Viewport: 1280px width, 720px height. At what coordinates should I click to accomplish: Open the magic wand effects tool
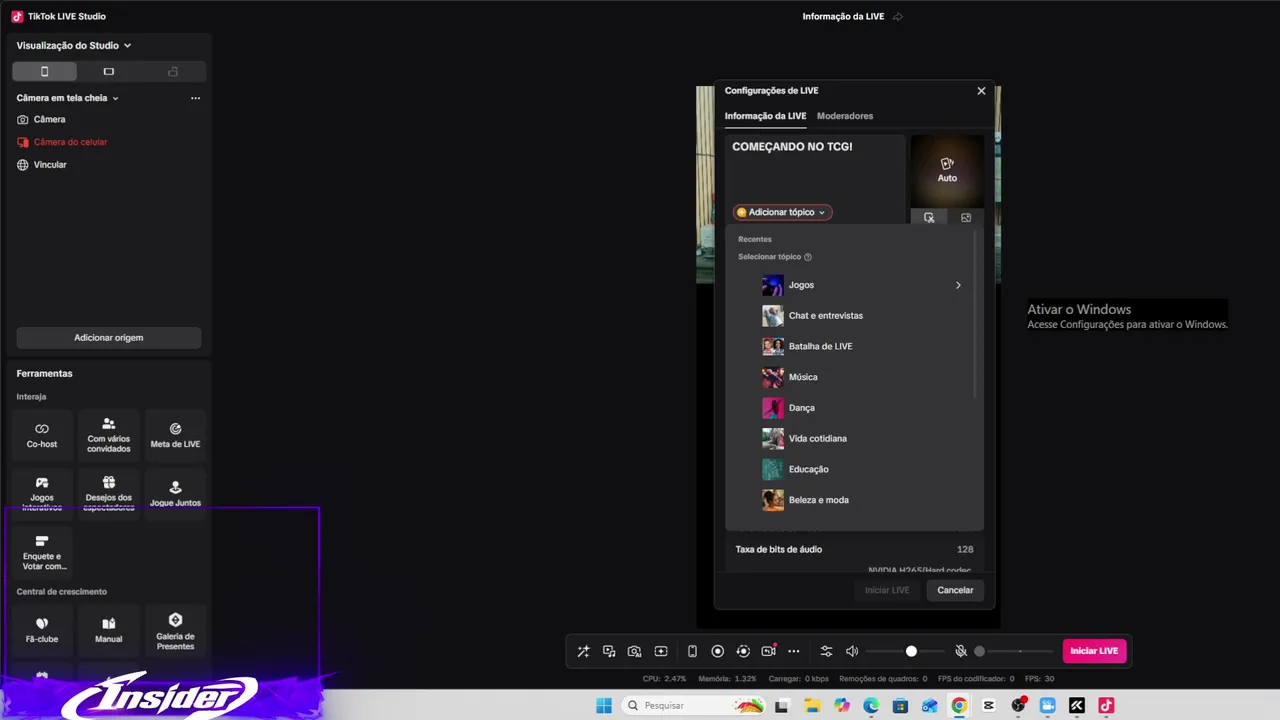pyautogui.click(x=583, y=651)
